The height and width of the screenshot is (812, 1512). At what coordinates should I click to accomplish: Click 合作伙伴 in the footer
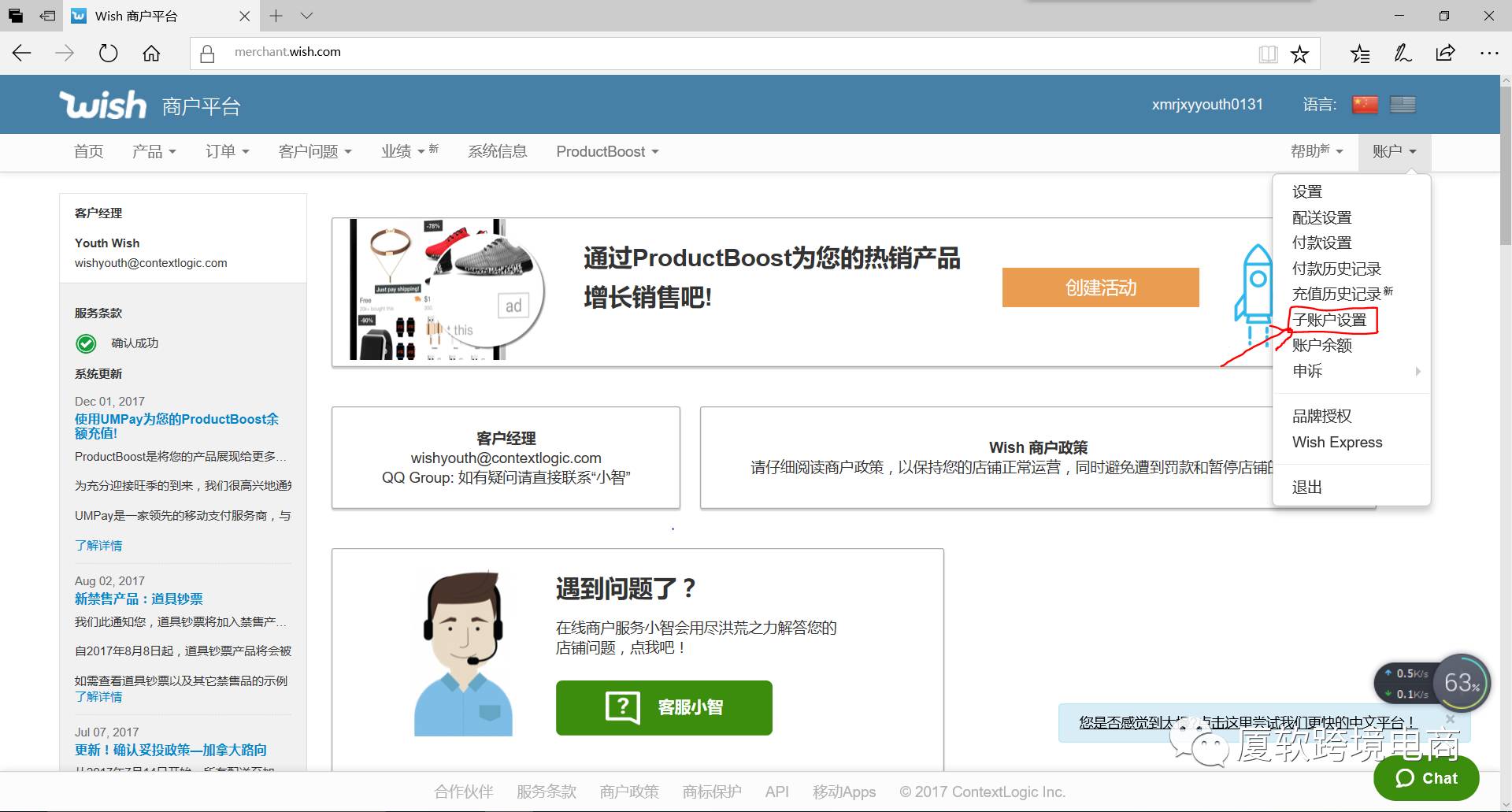(x=464, y=792)
